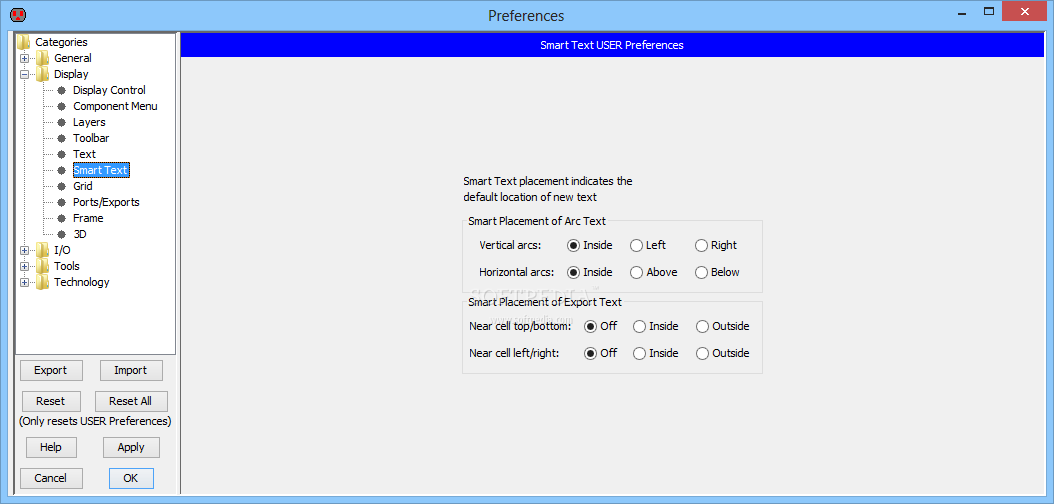This screenshot has height=504, width=1054.
Task: Click the Import button
Action: point(131,370)
